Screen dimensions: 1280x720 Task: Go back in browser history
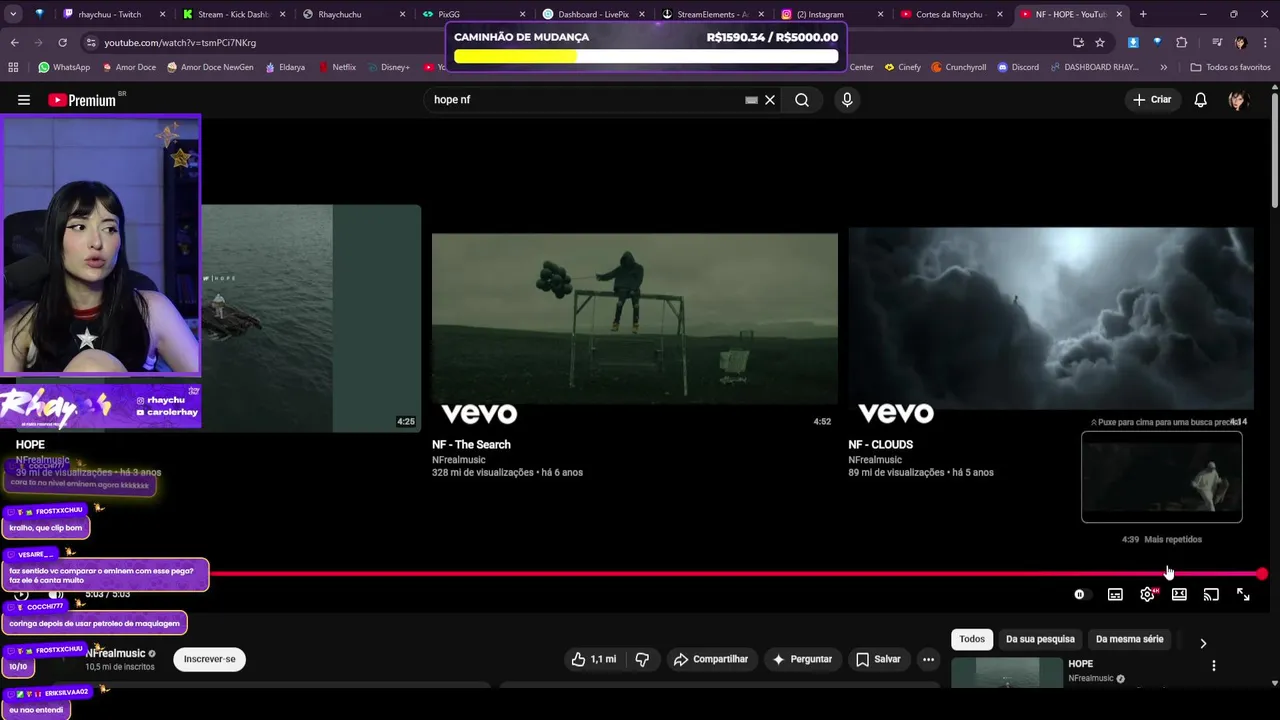pos(14,43)
